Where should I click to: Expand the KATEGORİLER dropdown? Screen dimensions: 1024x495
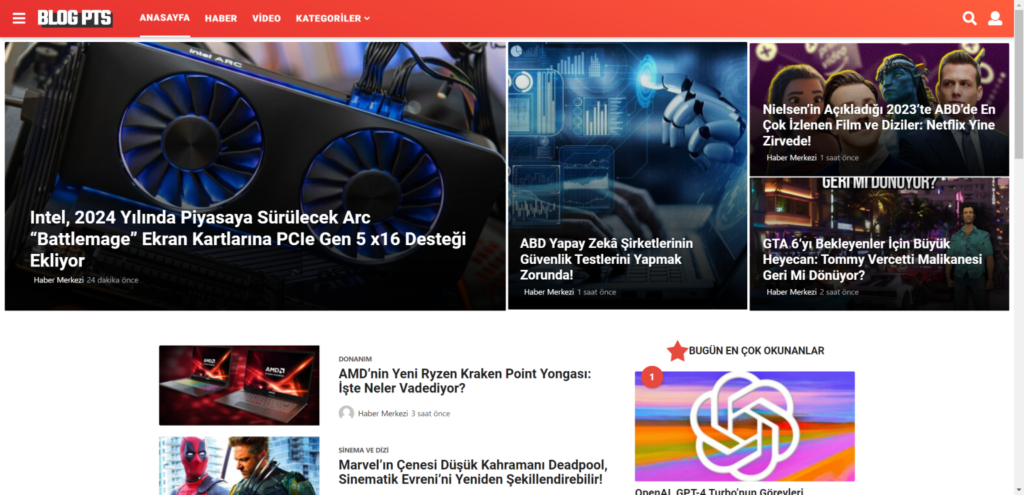click(332, 18)
